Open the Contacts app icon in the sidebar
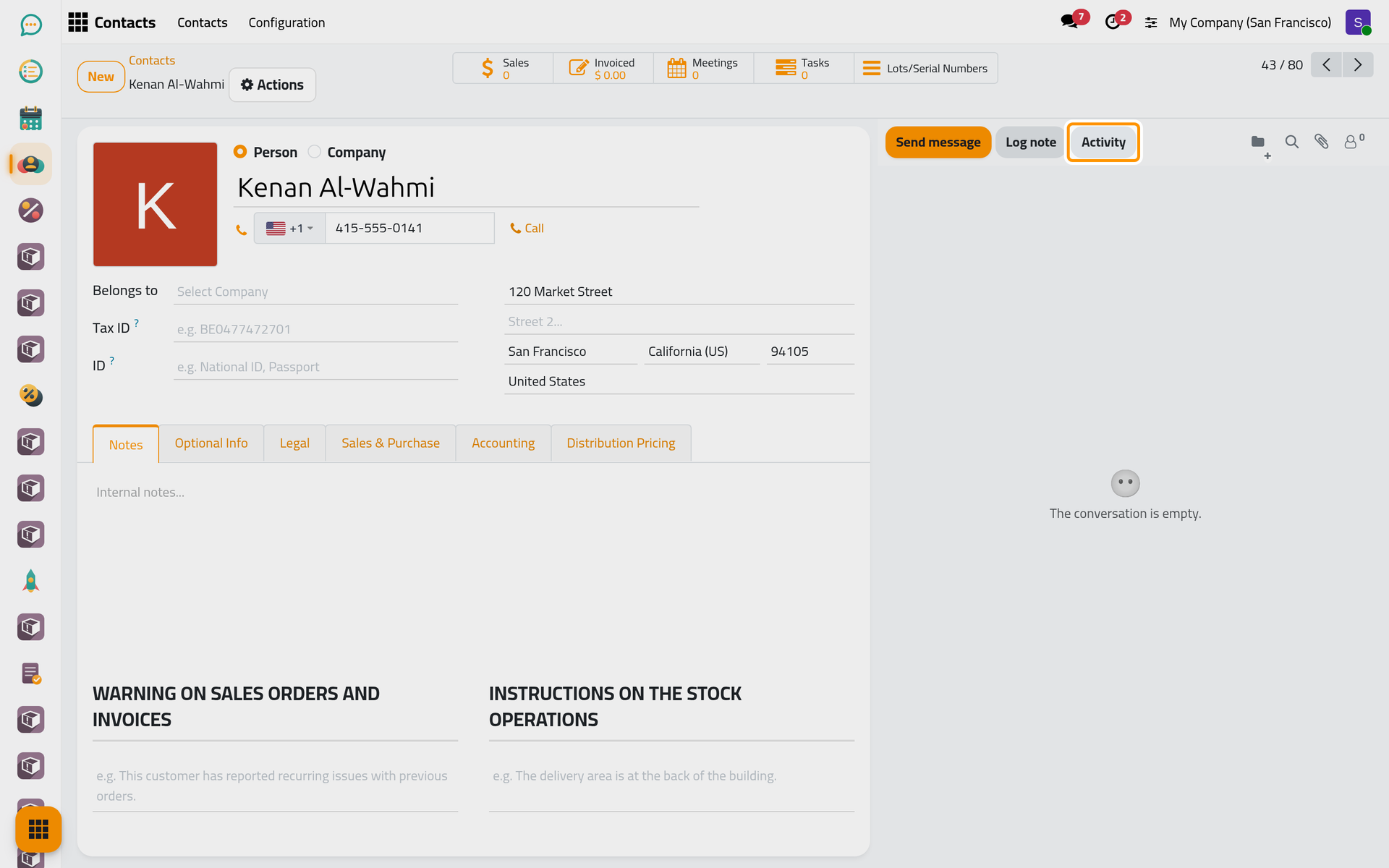The height and width of the screenshot is (868, 1389). point(30,164)
